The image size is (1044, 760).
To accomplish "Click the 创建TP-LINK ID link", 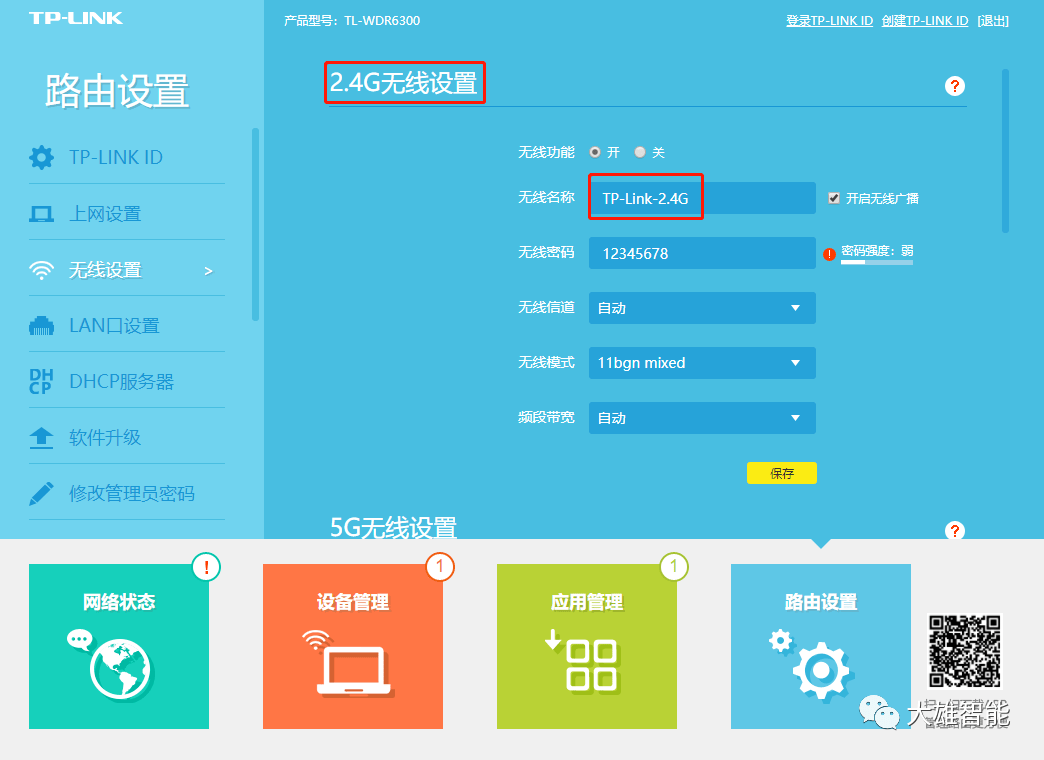I will [925, 20].
